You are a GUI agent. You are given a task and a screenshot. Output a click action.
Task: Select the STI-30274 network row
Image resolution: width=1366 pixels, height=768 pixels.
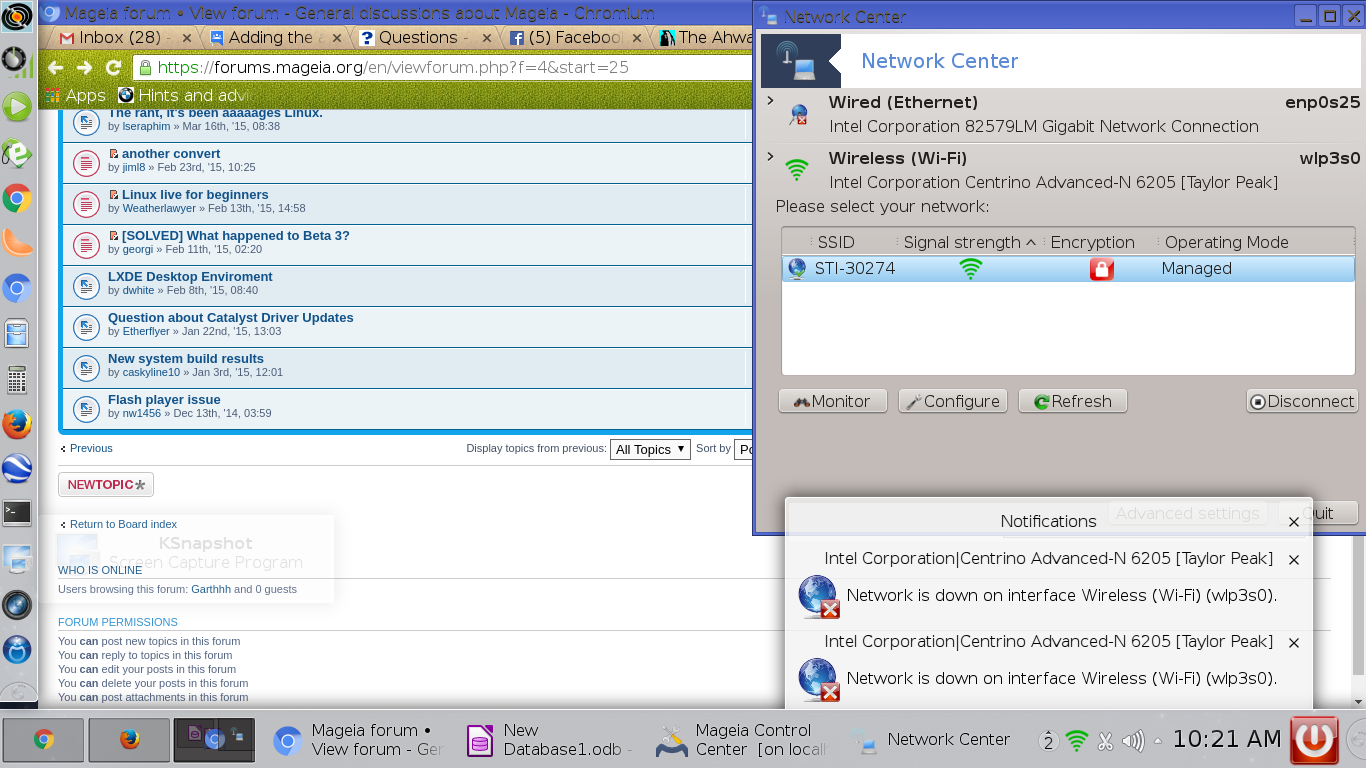tap(1068, 268)
